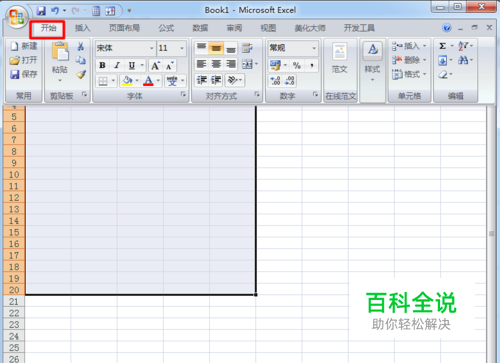This screenshot has width=500, height=363.
Task: Open the 剪贴板 dialog launcher
Action: [x=85, y=94]
